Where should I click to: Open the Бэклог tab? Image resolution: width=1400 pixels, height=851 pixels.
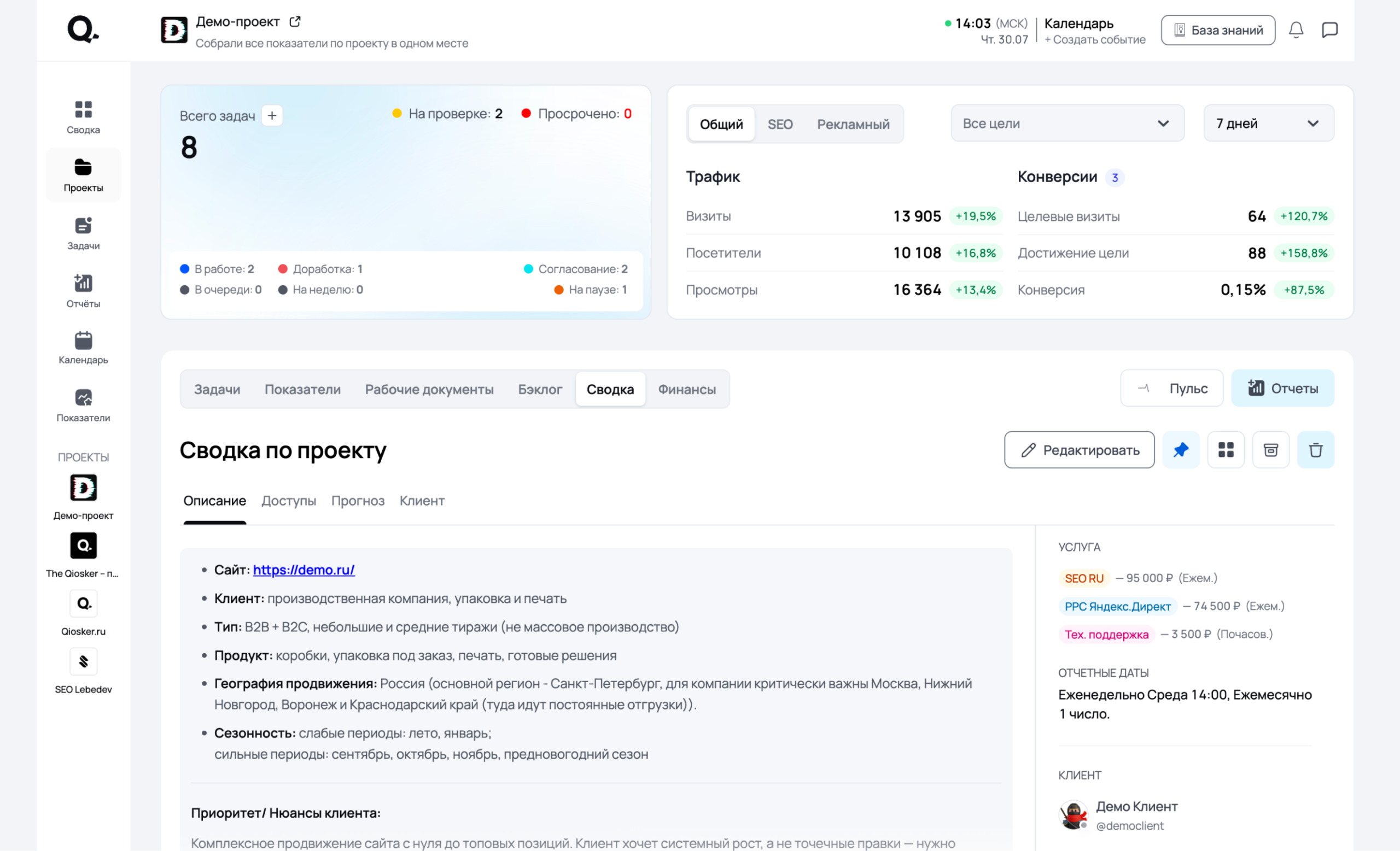coord(540,389)
